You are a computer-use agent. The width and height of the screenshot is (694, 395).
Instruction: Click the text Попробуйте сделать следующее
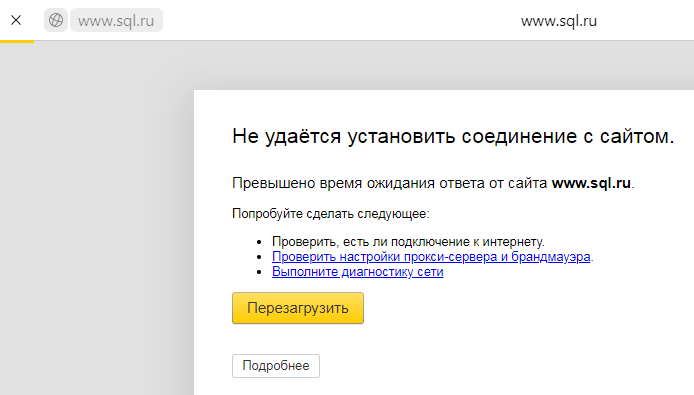click(x=331, y=214)
